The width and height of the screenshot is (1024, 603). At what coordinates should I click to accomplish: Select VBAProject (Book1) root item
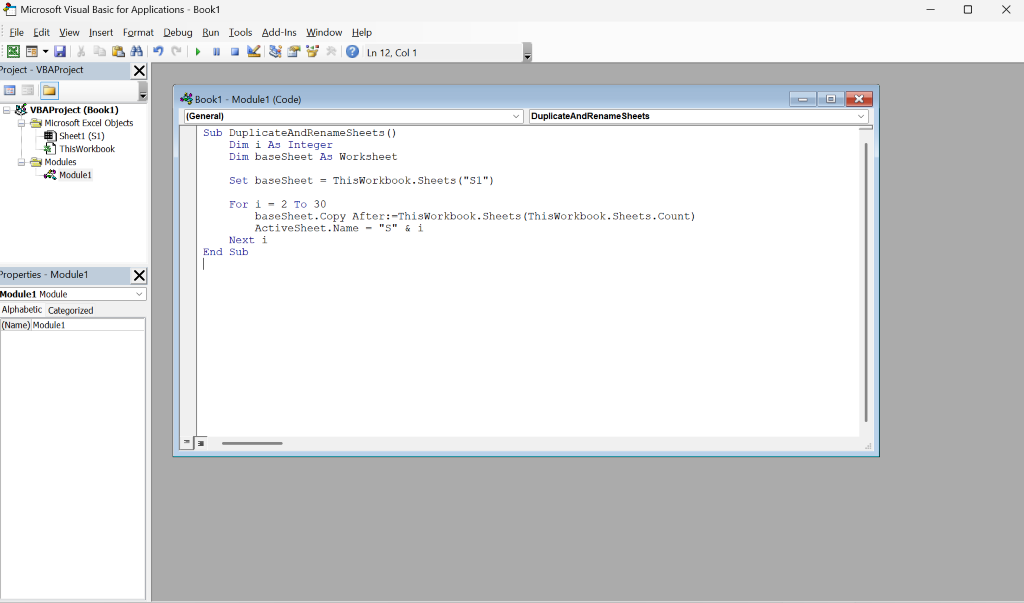74,110
